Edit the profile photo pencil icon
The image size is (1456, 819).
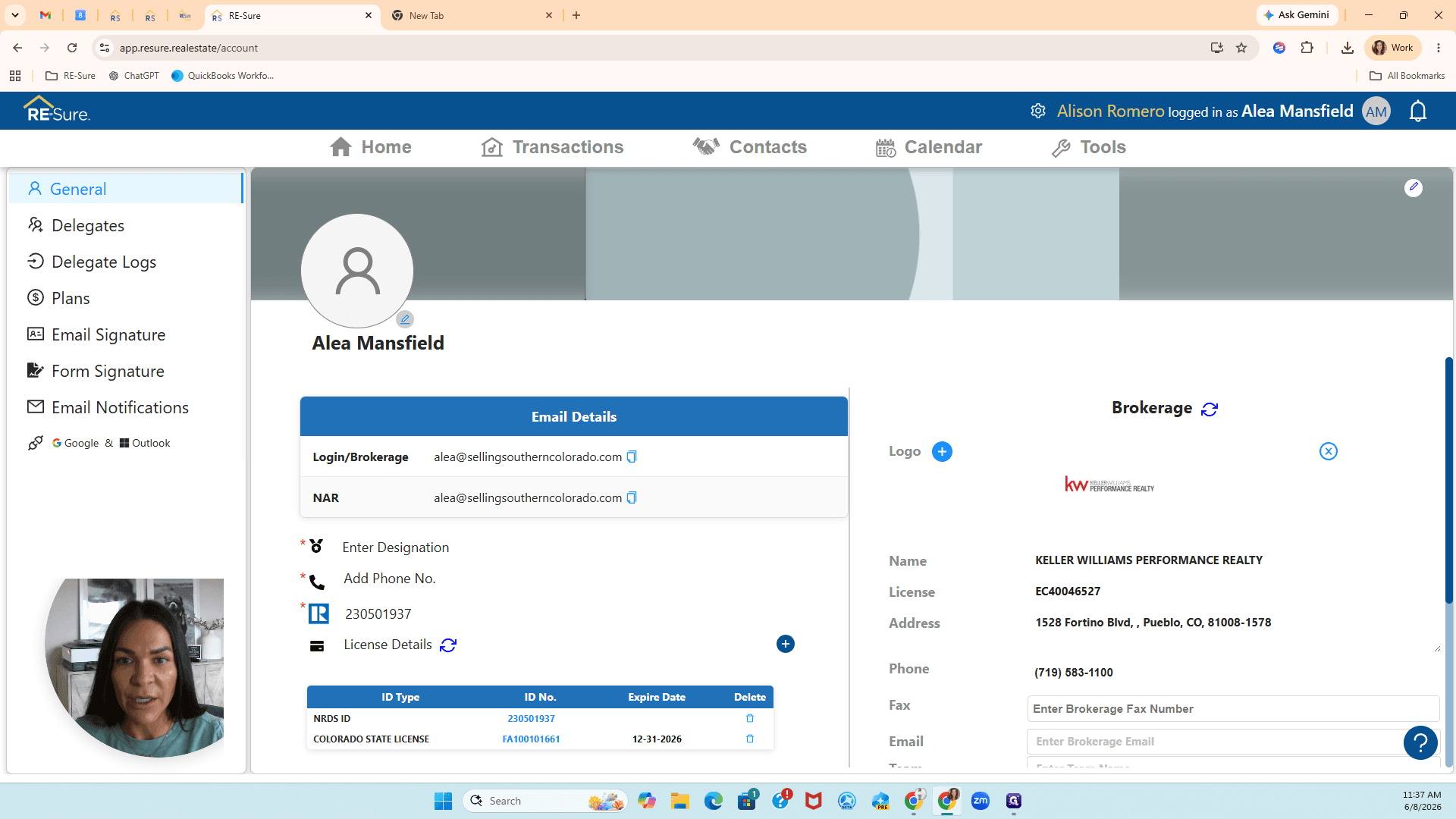(405, 319)
